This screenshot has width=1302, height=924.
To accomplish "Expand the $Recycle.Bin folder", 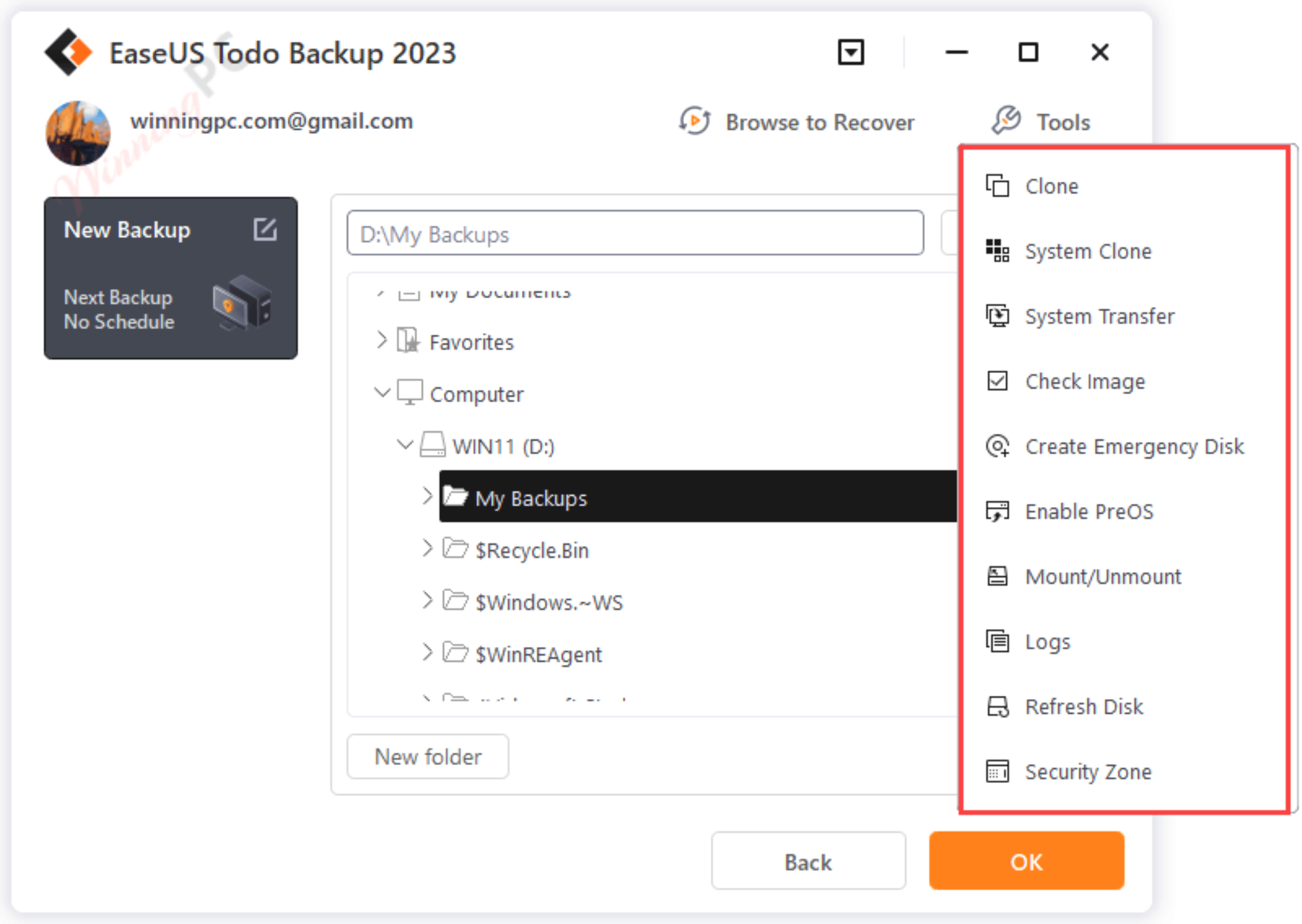I will (x=427, y=548).
